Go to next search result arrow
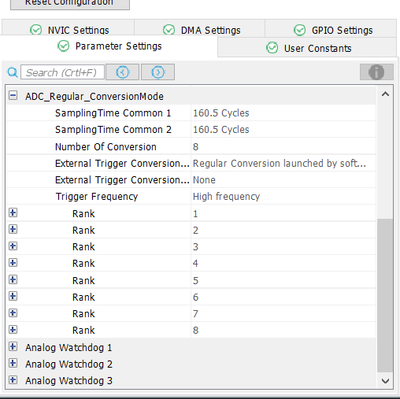 158,72
